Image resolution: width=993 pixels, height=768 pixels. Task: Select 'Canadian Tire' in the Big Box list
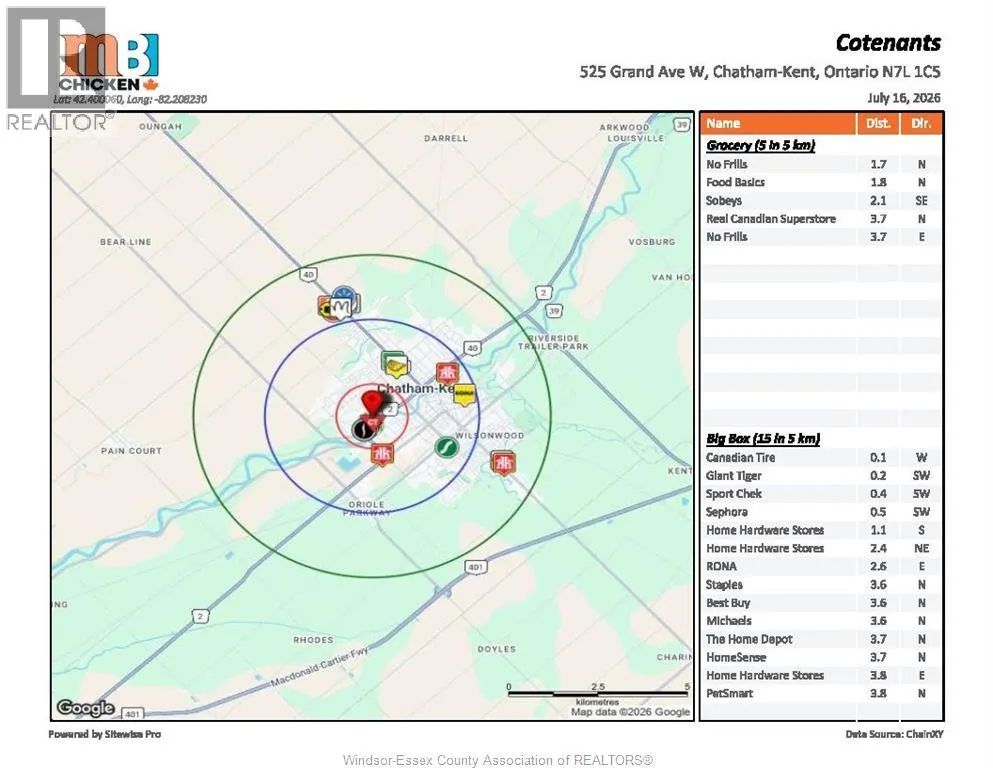(740, 457)
